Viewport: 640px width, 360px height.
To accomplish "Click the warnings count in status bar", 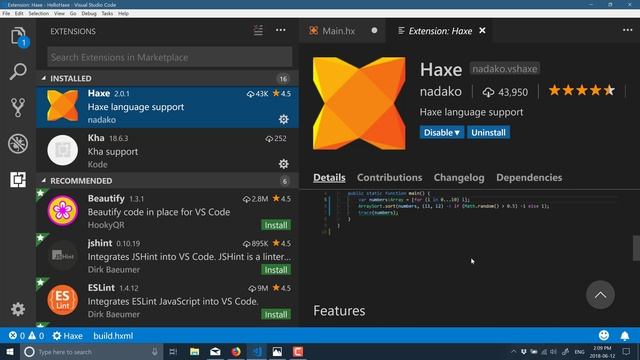I will click(36, 336).
